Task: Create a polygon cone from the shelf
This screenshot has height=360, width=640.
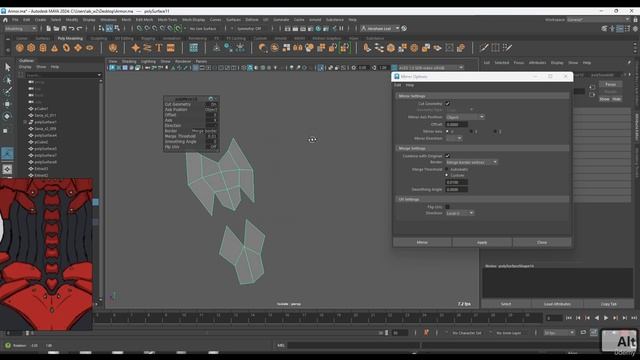Action: coord(54,48)
